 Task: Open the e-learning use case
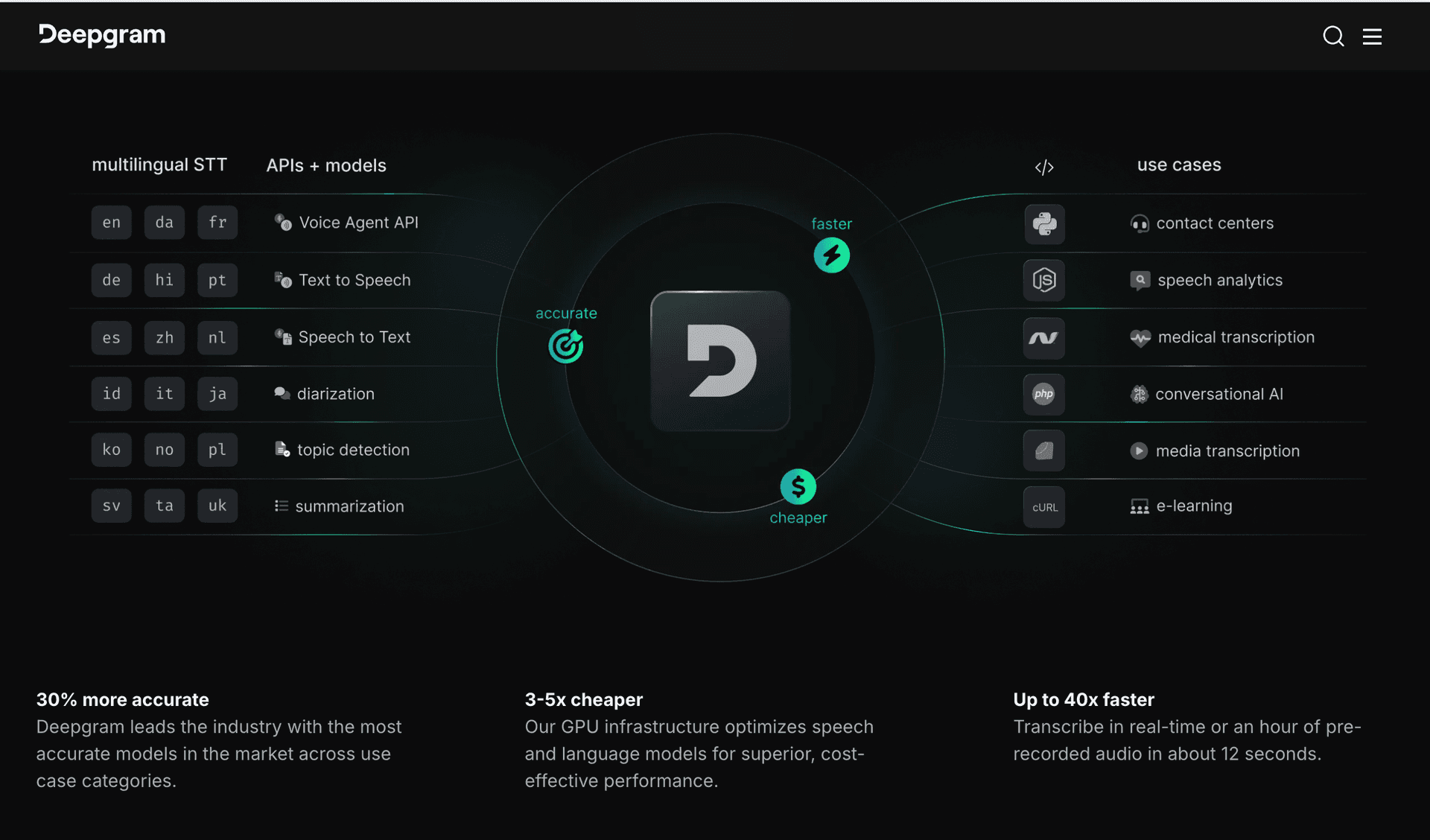point(1194,506)
